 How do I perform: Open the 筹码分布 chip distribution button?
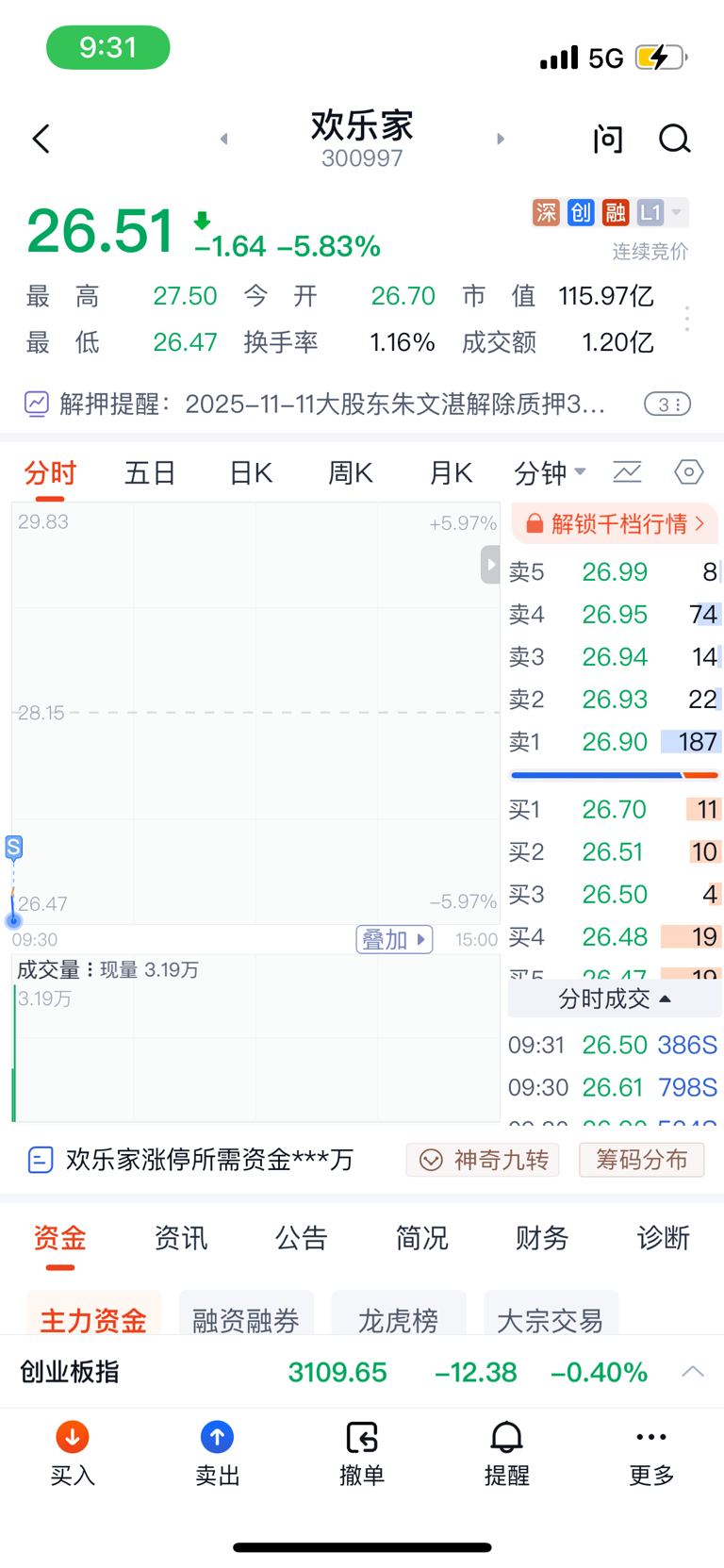[641, 1160]
